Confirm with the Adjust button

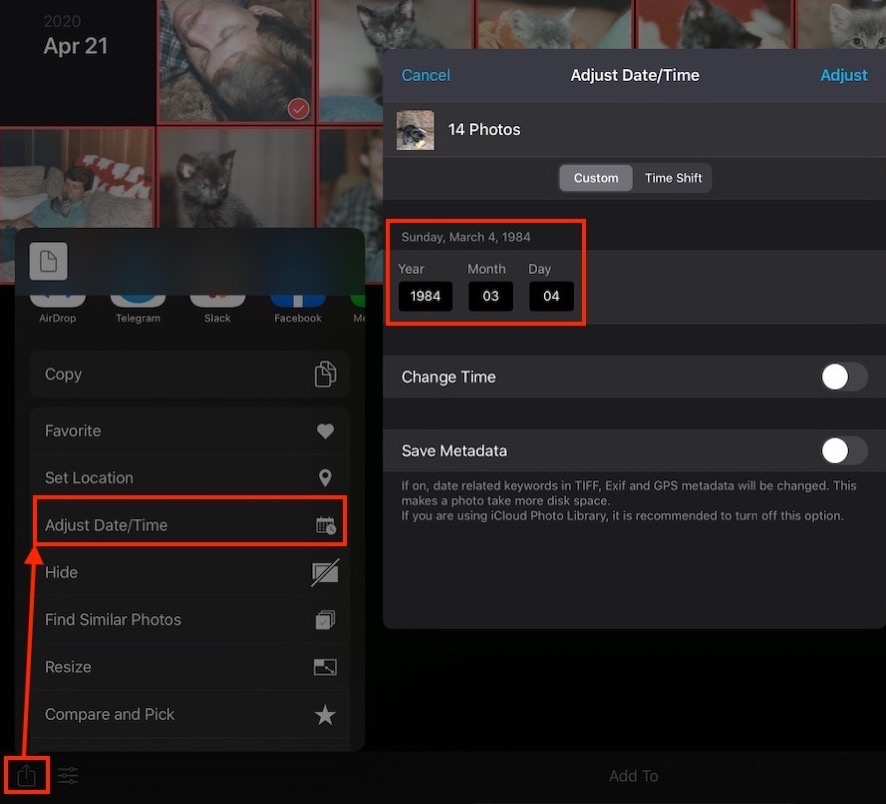tap(843, 75)
